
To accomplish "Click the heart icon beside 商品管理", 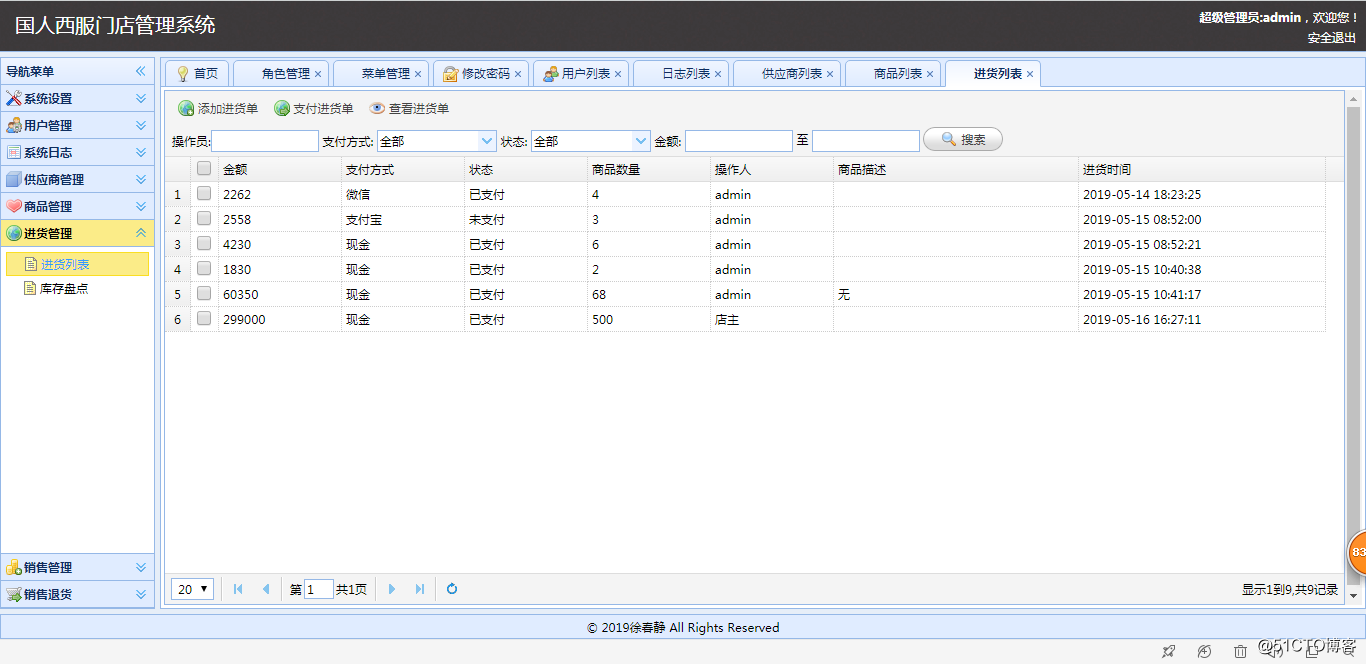I will point(14,207).
